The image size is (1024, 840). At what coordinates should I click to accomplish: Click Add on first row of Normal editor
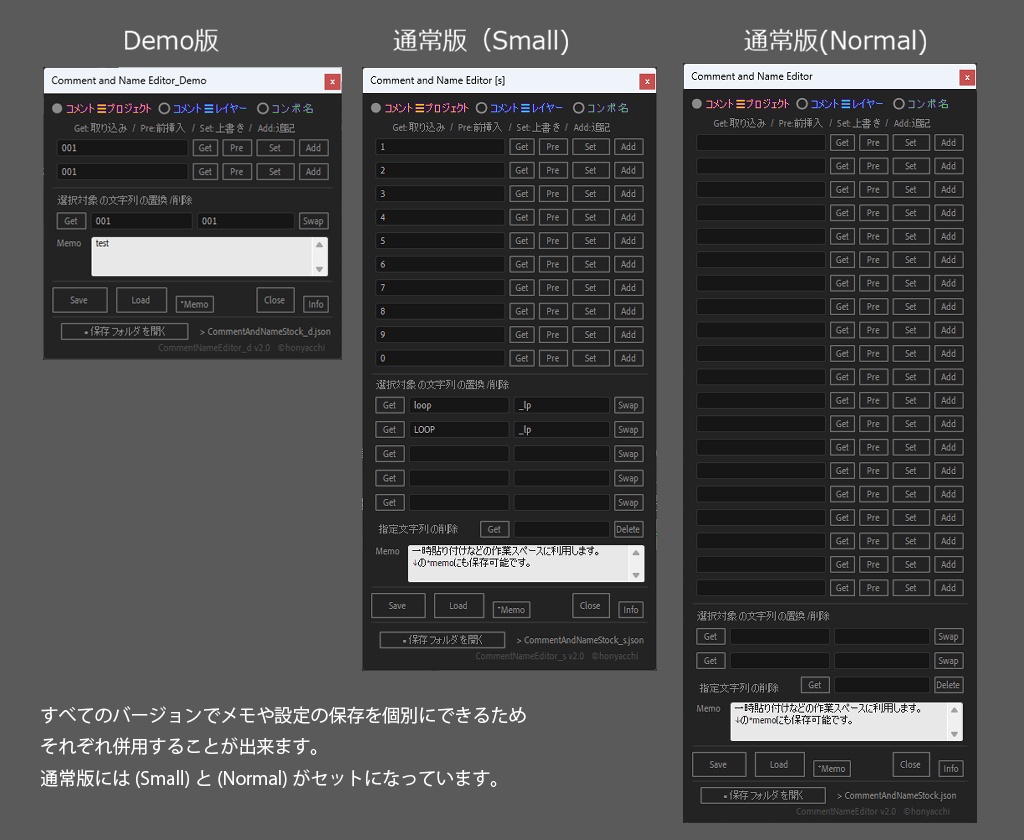(x=949, y=143)
